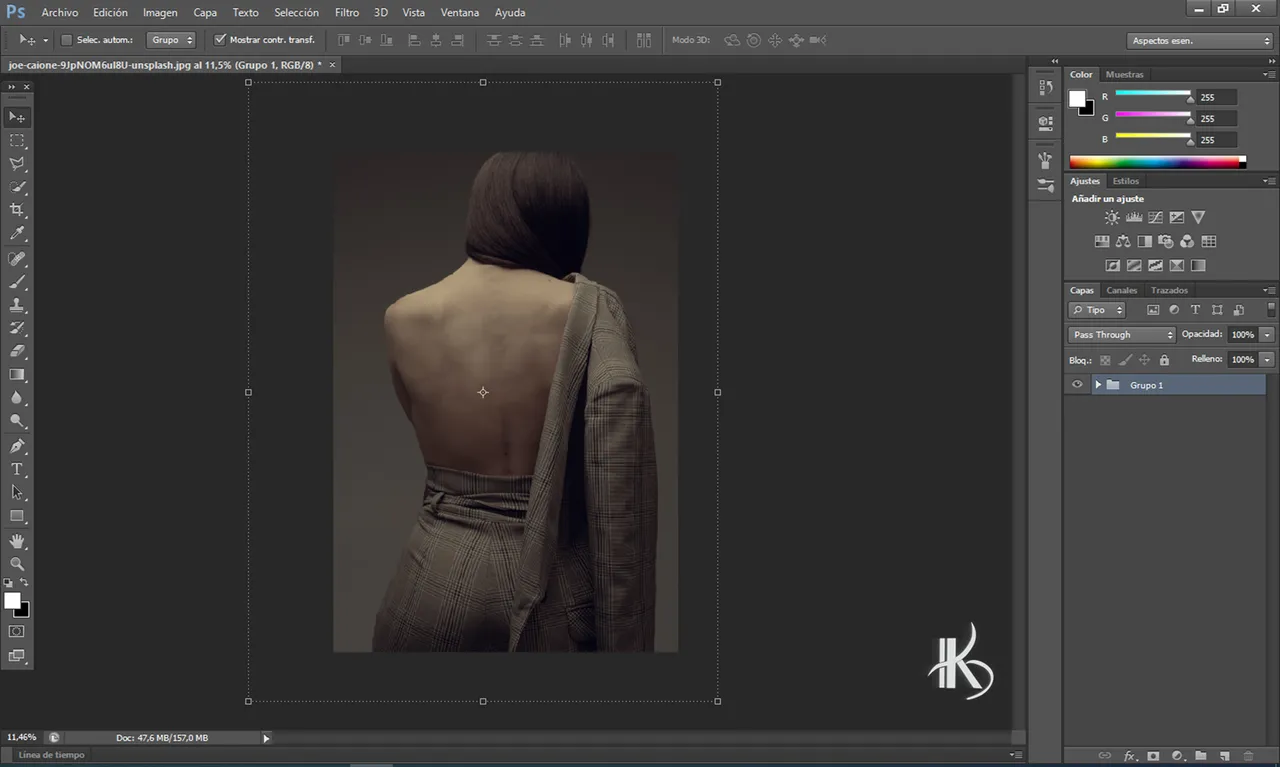Close the joe-caione document tab
The width and height of the screenshot is (1280, 767).
pos(333,65)
